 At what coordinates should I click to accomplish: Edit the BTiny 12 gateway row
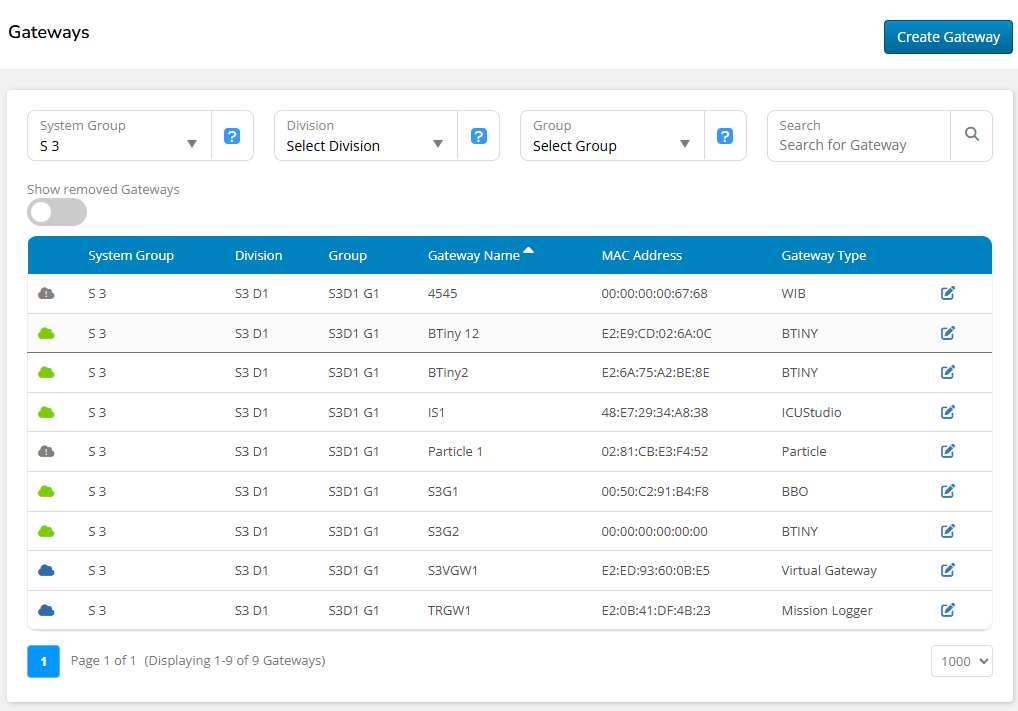click(947, 333)
